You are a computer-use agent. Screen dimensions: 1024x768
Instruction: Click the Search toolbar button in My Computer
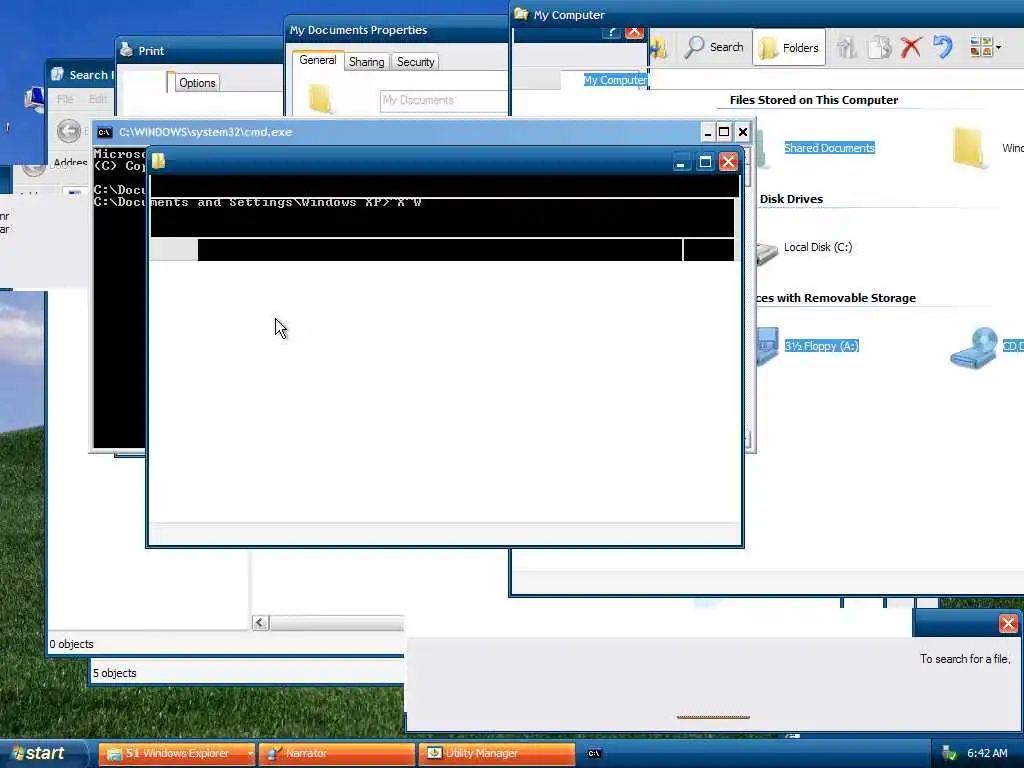(x=714, y=47)
